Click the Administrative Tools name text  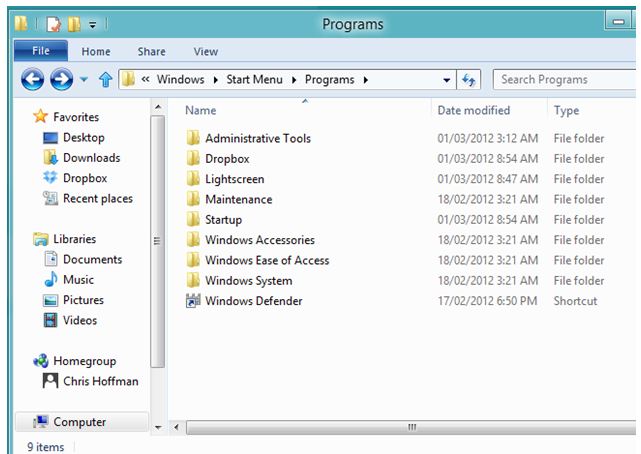(258, 139)
